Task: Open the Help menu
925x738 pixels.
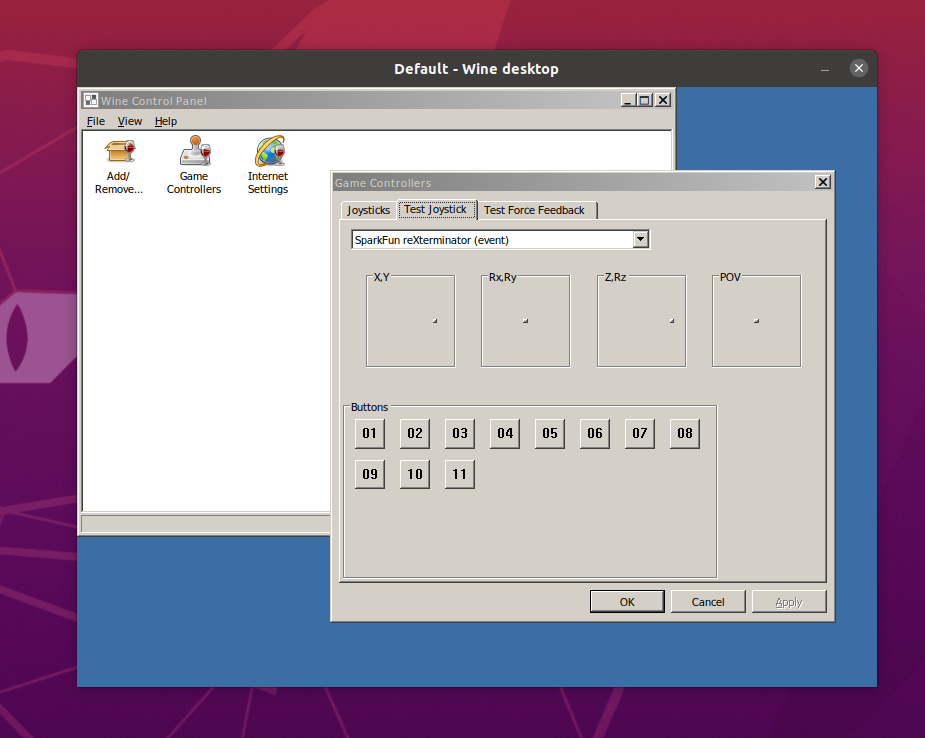Action: (166, 121)
